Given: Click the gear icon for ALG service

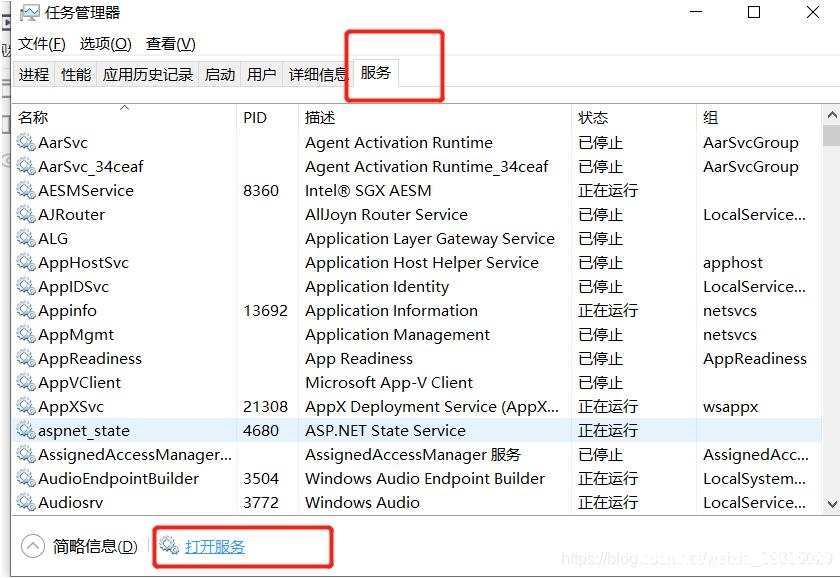Looking at the screenshot, I should coord(25,238).
